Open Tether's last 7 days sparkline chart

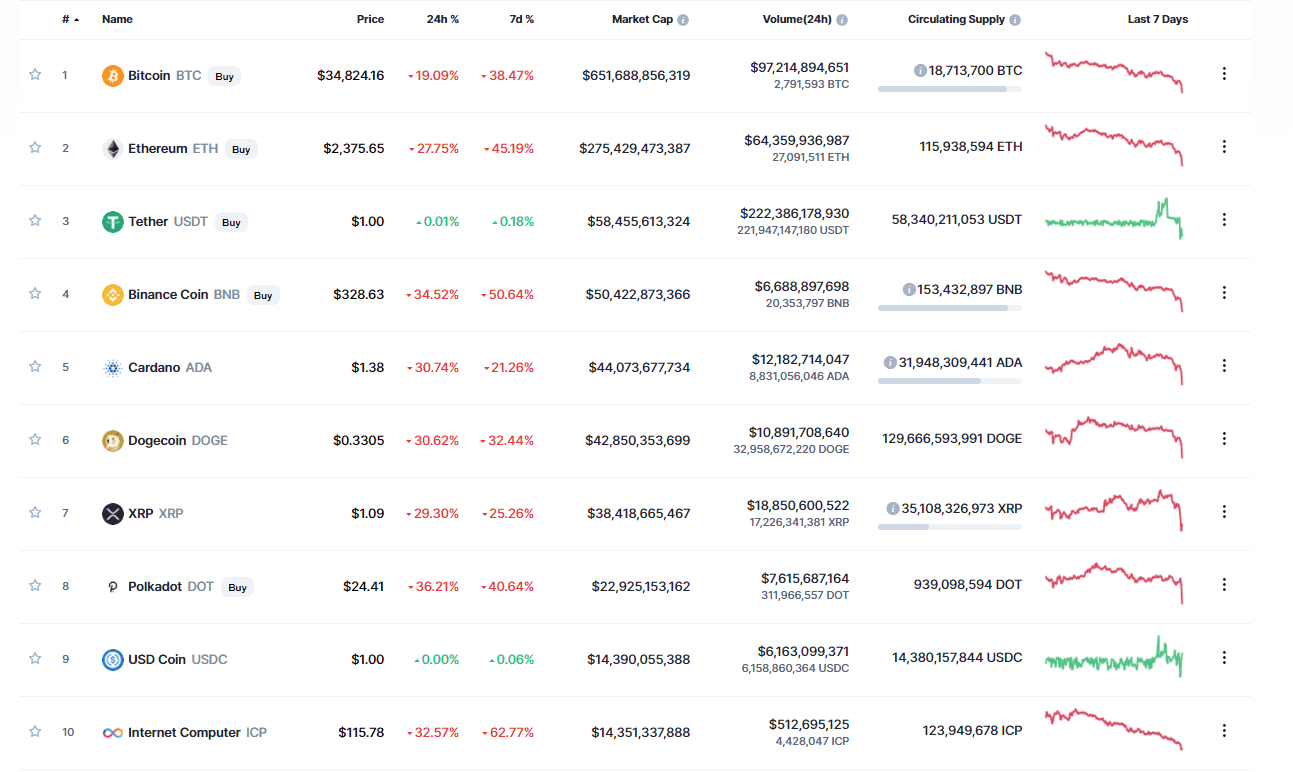pos(1114,219)
